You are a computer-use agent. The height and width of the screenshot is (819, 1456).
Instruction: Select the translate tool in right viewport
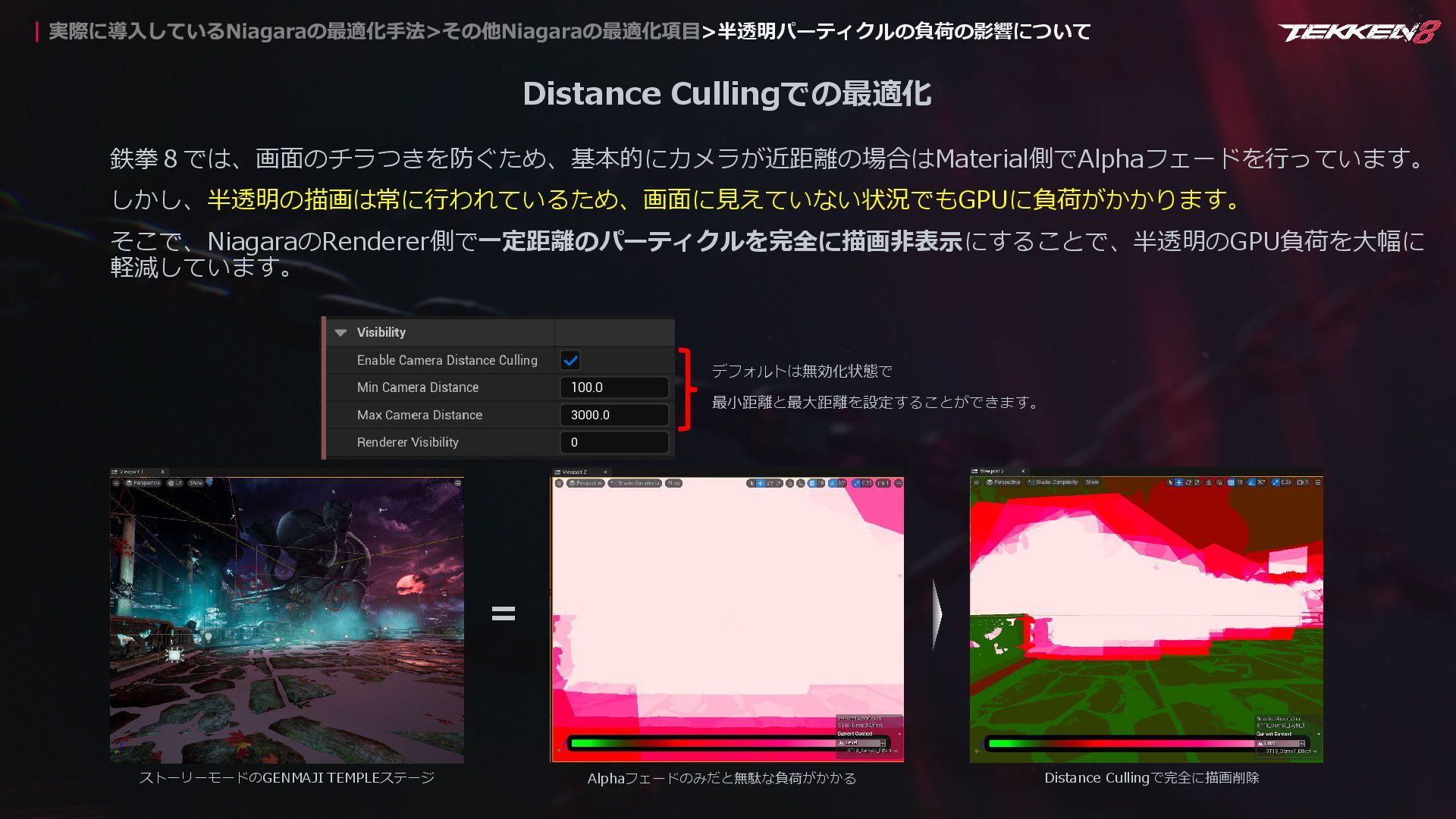pyautogui.click(x=1179, y=482)
